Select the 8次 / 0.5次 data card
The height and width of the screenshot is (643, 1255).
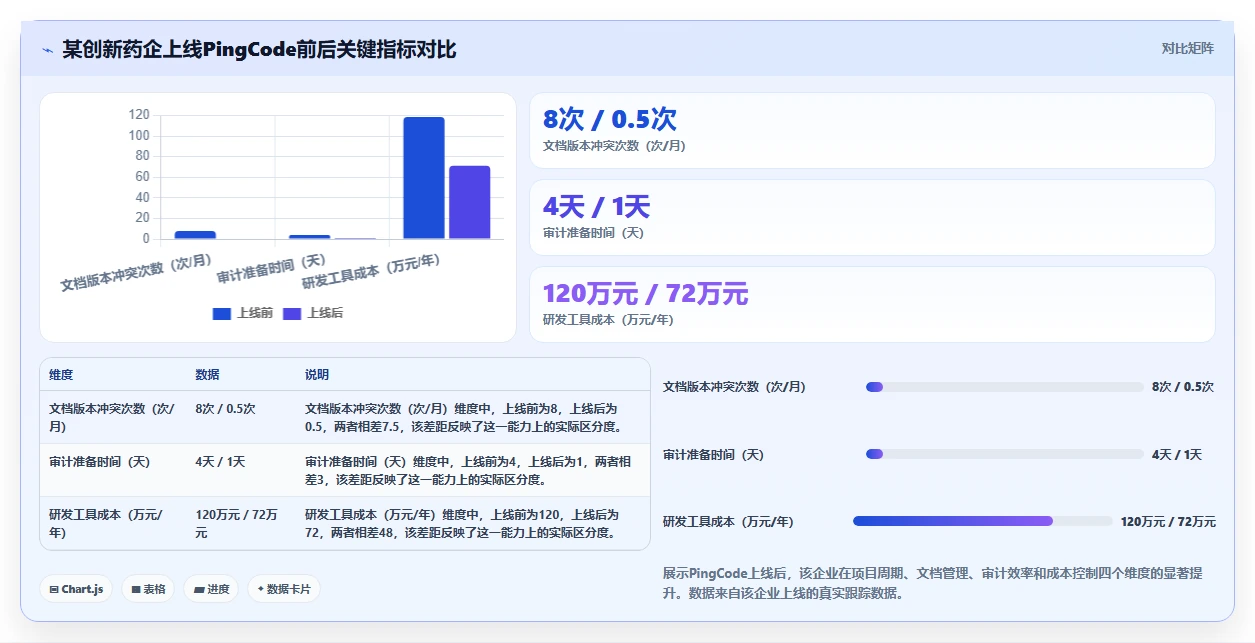click(x=872, y=130)
